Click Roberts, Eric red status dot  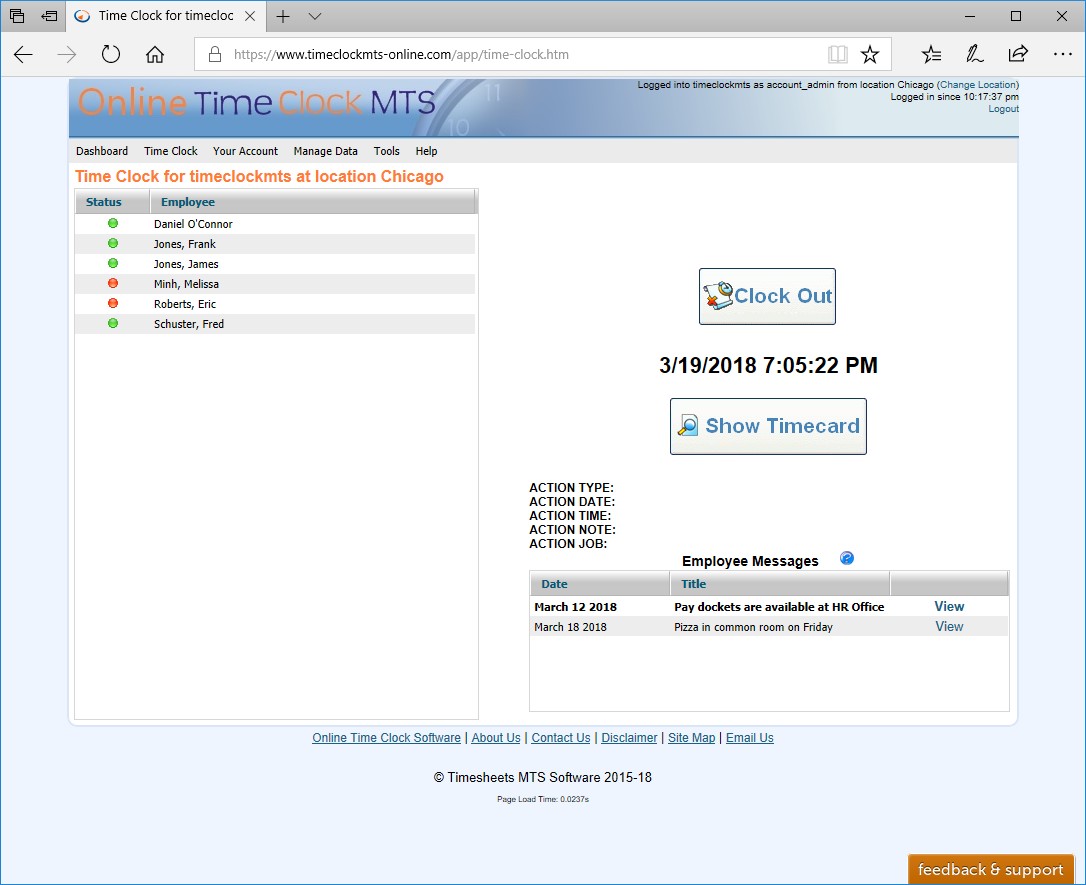113,303
